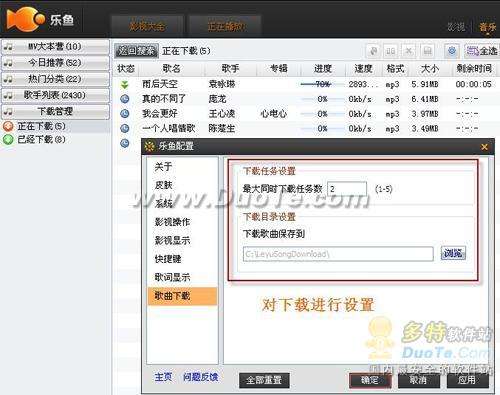
Task: Click the 乐鱼配置 dialog title icon
Action: click(x=150, y=146)
